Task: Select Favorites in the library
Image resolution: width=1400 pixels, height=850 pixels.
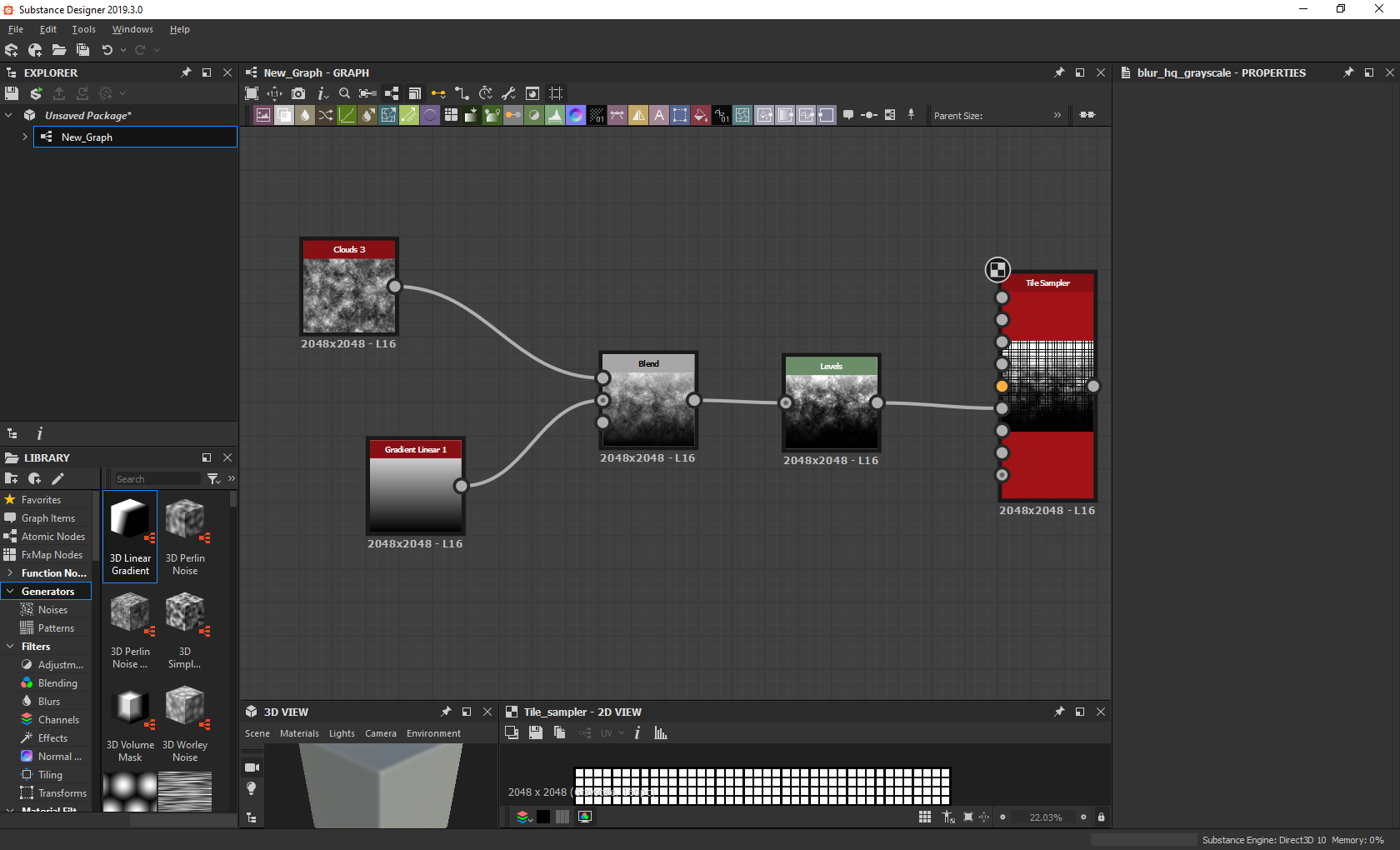Action: tap(41, 499)
